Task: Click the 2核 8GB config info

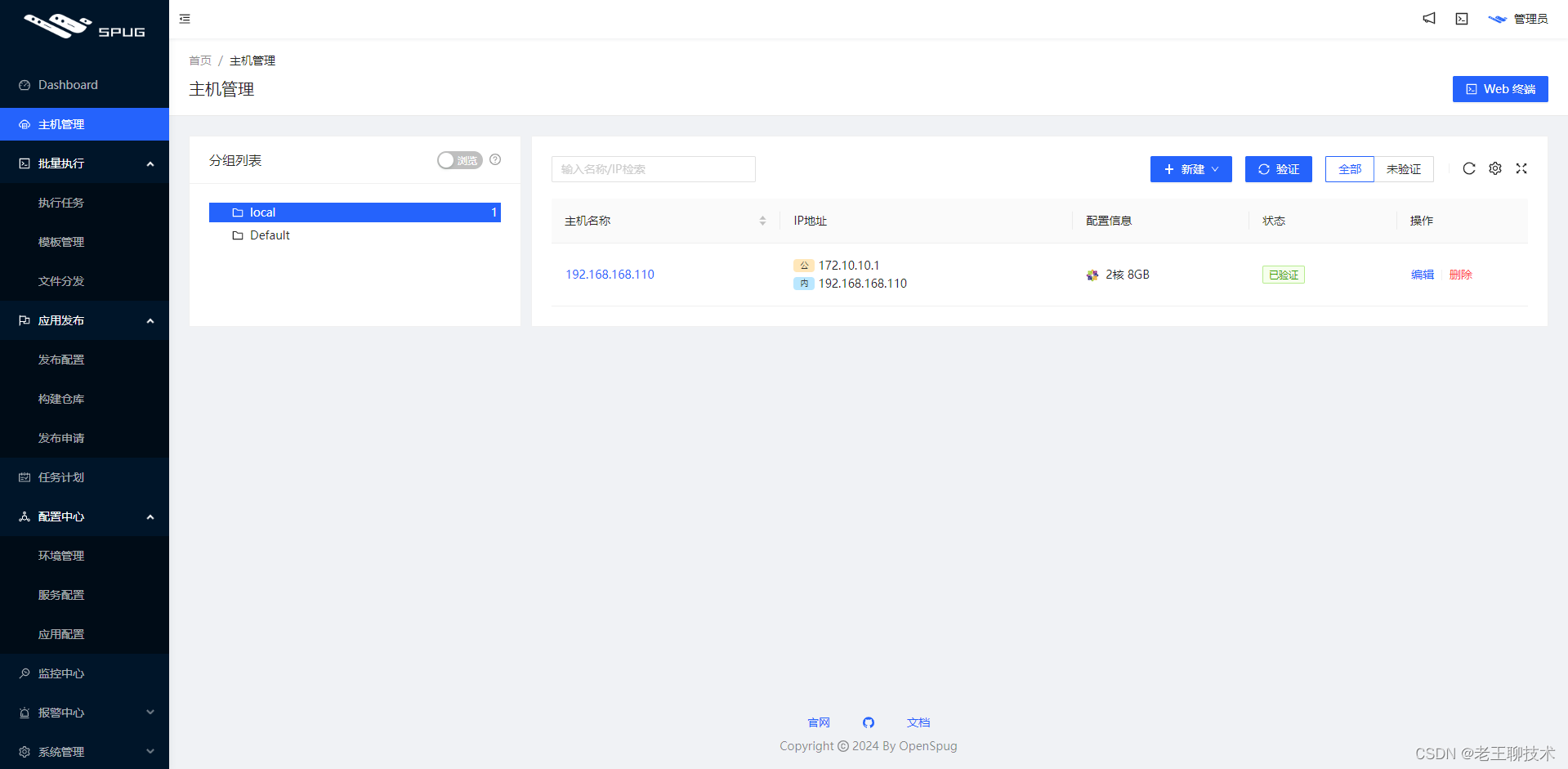Action: [1128, 275]
